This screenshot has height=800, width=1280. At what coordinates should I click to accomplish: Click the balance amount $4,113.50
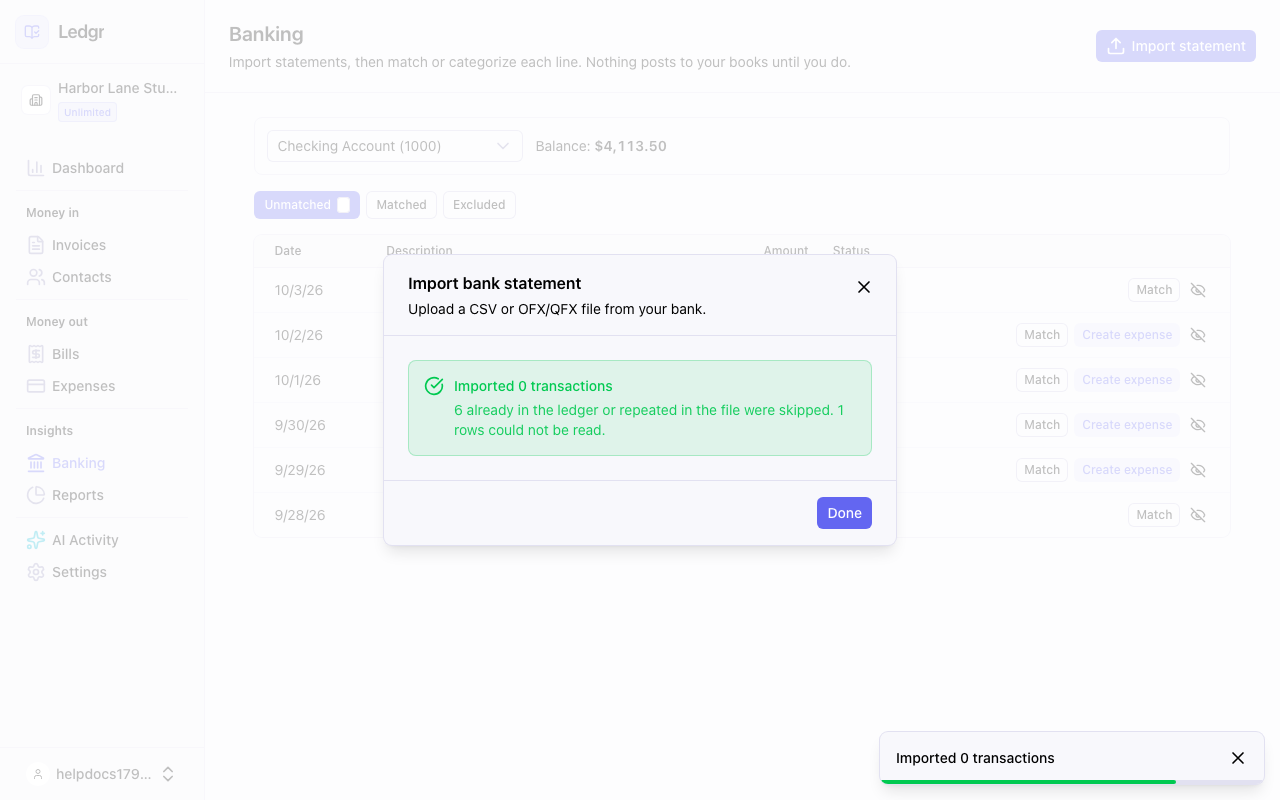coord(630,146)
